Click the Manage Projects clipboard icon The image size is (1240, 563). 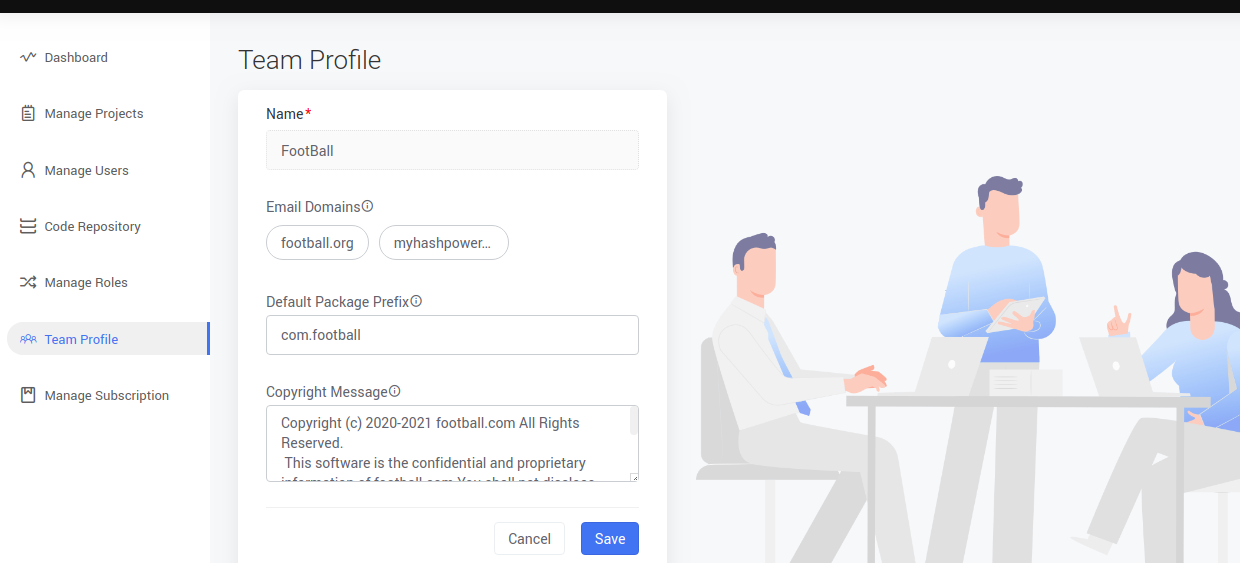coord(28,114)
